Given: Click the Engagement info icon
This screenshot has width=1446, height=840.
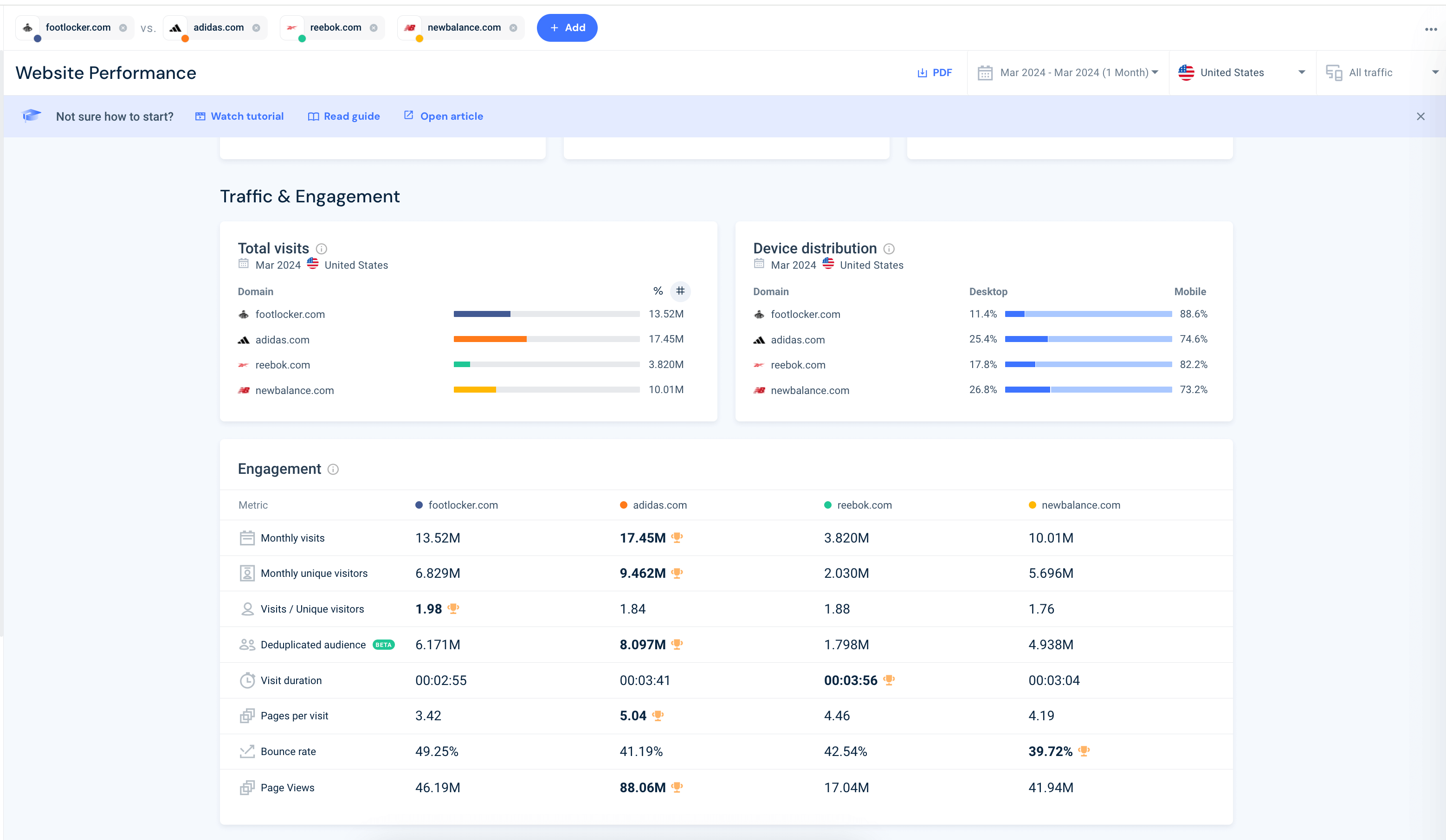Looking at the screenshot, I should [333, 469].
